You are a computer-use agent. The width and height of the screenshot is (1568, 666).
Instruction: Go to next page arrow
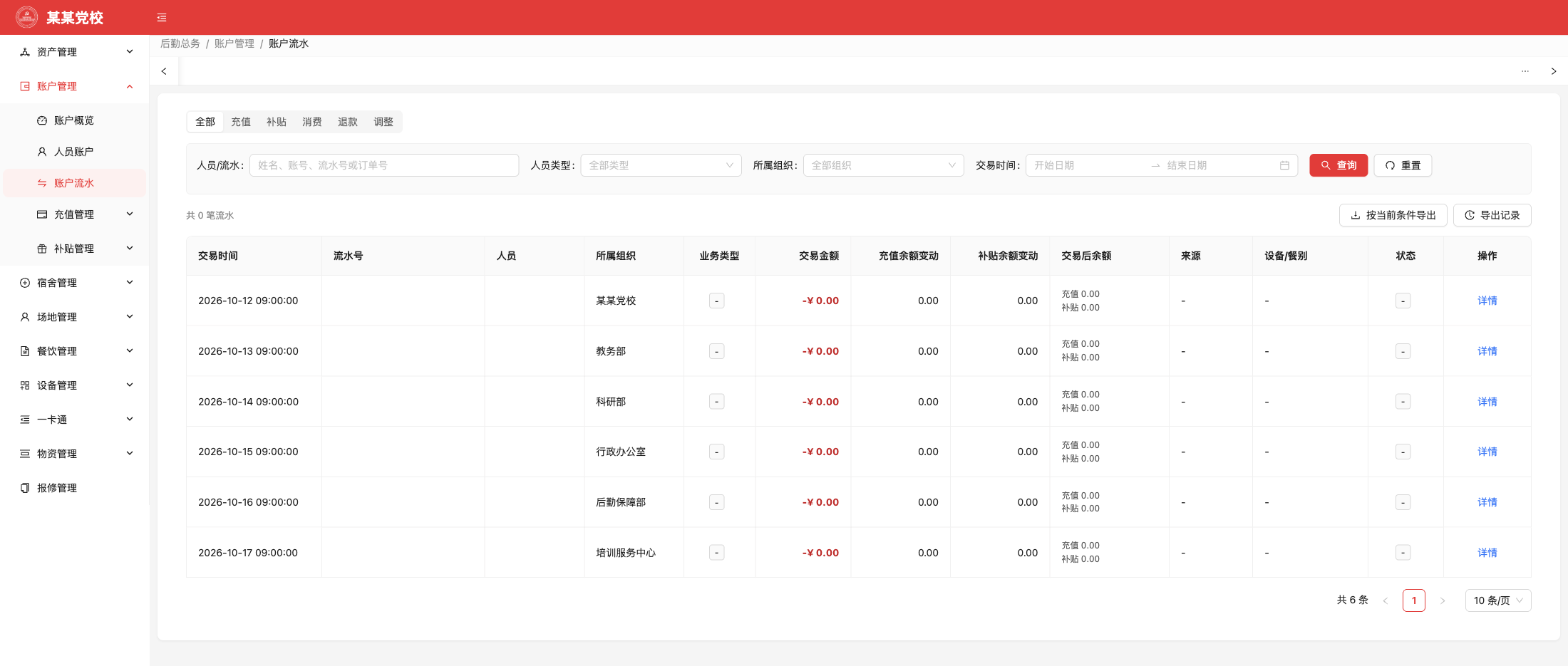[x=1443, y=600]
